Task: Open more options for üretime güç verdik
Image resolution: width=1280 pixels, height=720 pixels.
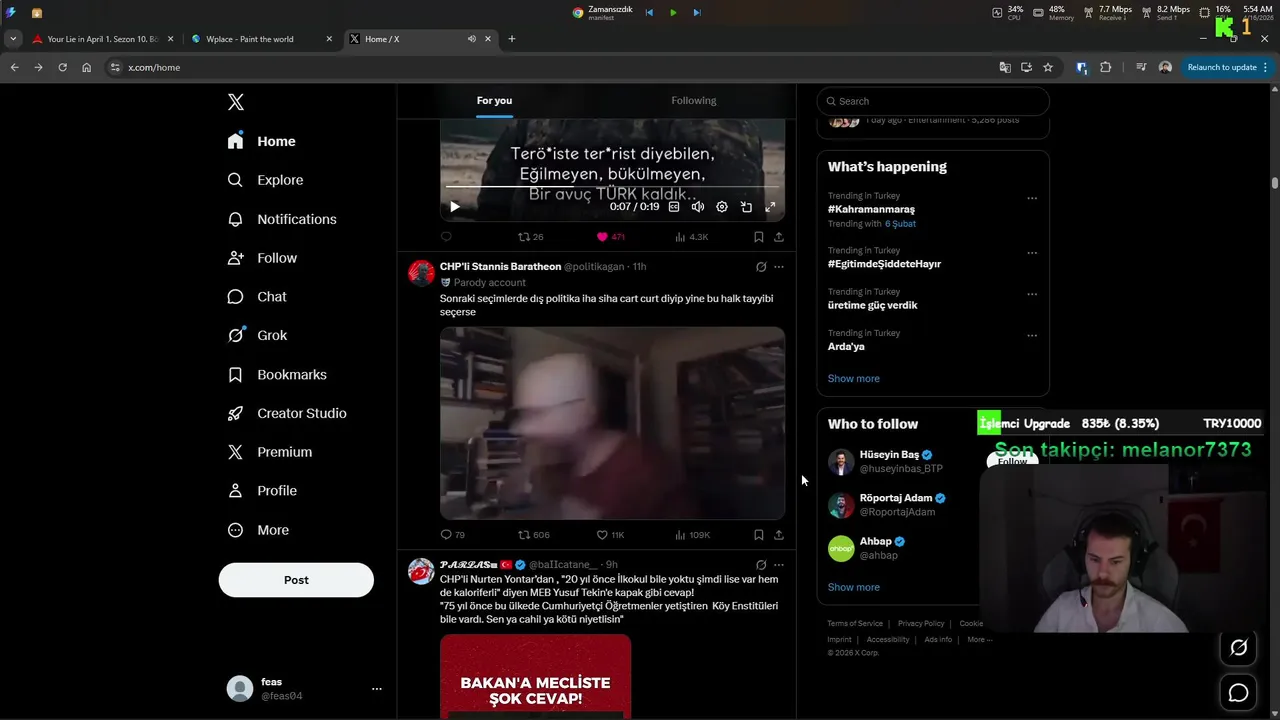Action: 1032,294
